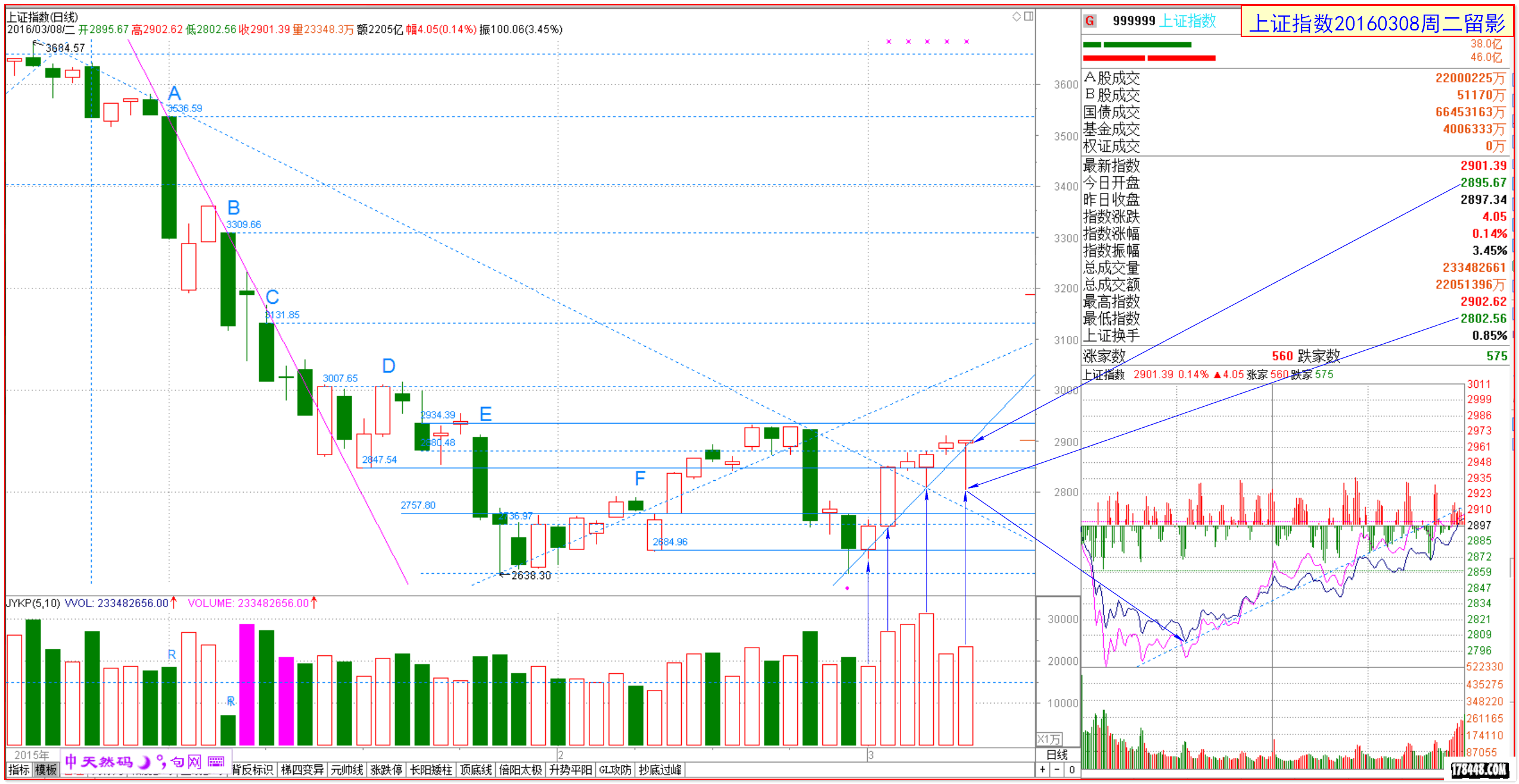The image size is (1519, 784).
Task: Select the 顶底线 indicator tab
Action: pyautogui.click(x=476, y=770)
